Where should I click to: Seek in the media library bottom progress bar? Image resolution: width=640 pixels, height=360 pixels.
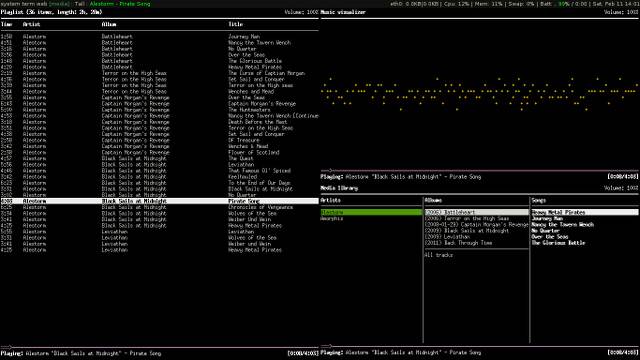coord(480,347)
